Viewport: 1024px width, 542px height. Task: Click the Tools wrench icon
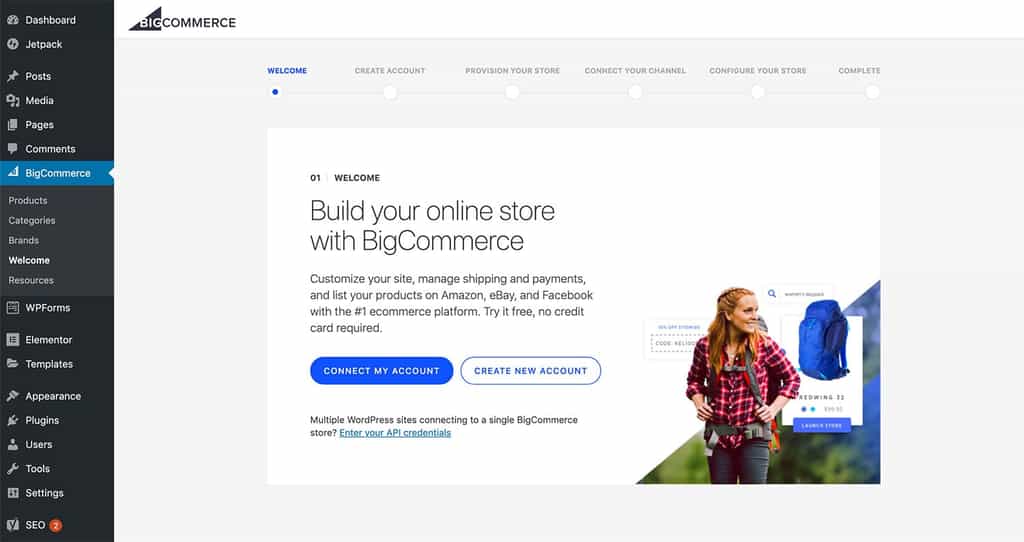pos(12,468)
